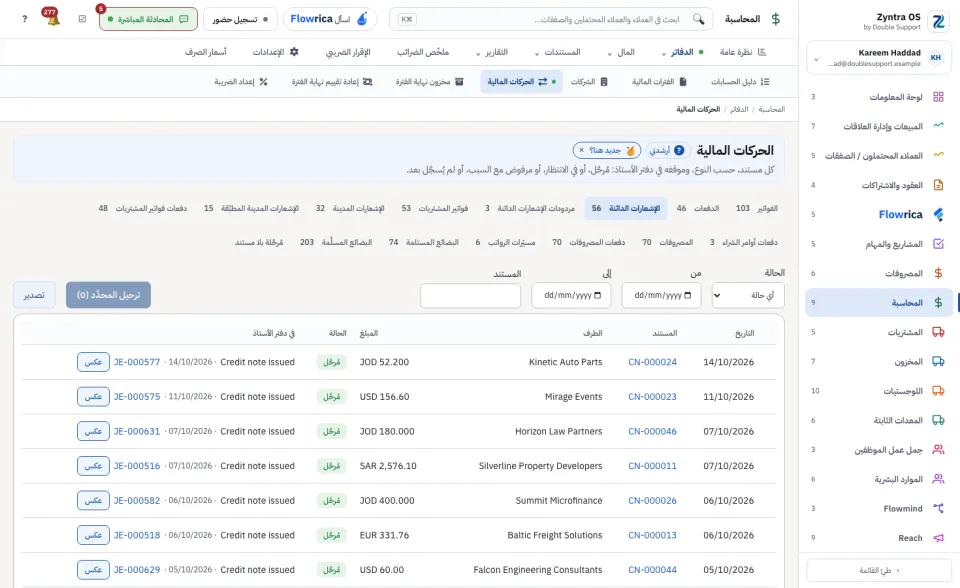The height and width of the screenshot is (588, 960).
Task: Open المحادثة المباشرة live chat
Action: pos(148,19)
